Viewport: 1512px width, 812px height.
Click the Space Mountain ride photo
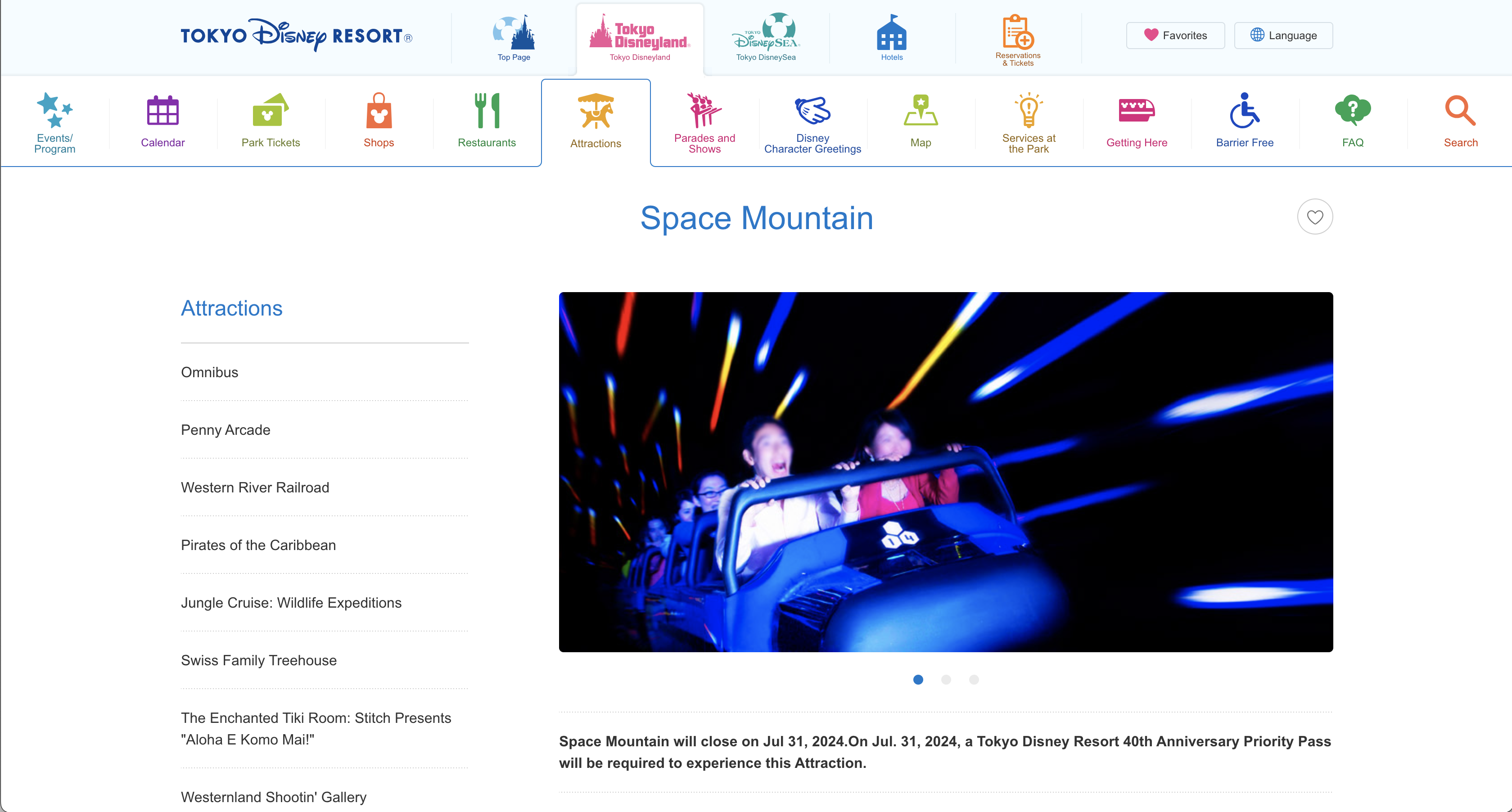(x=946, y=471)
